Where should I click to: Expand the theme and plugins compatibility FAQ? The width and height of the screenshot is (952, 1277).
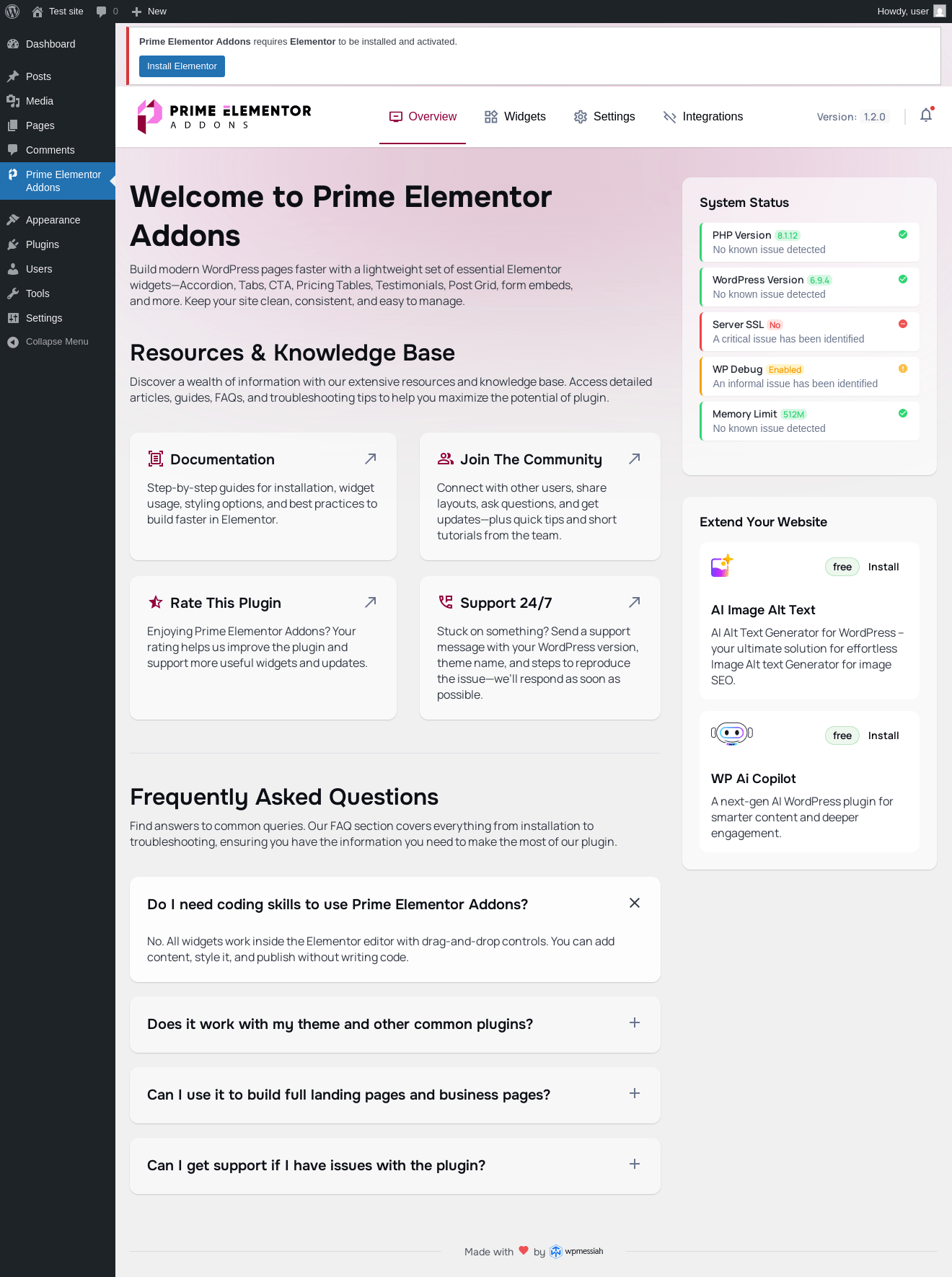pos(635,1022)
